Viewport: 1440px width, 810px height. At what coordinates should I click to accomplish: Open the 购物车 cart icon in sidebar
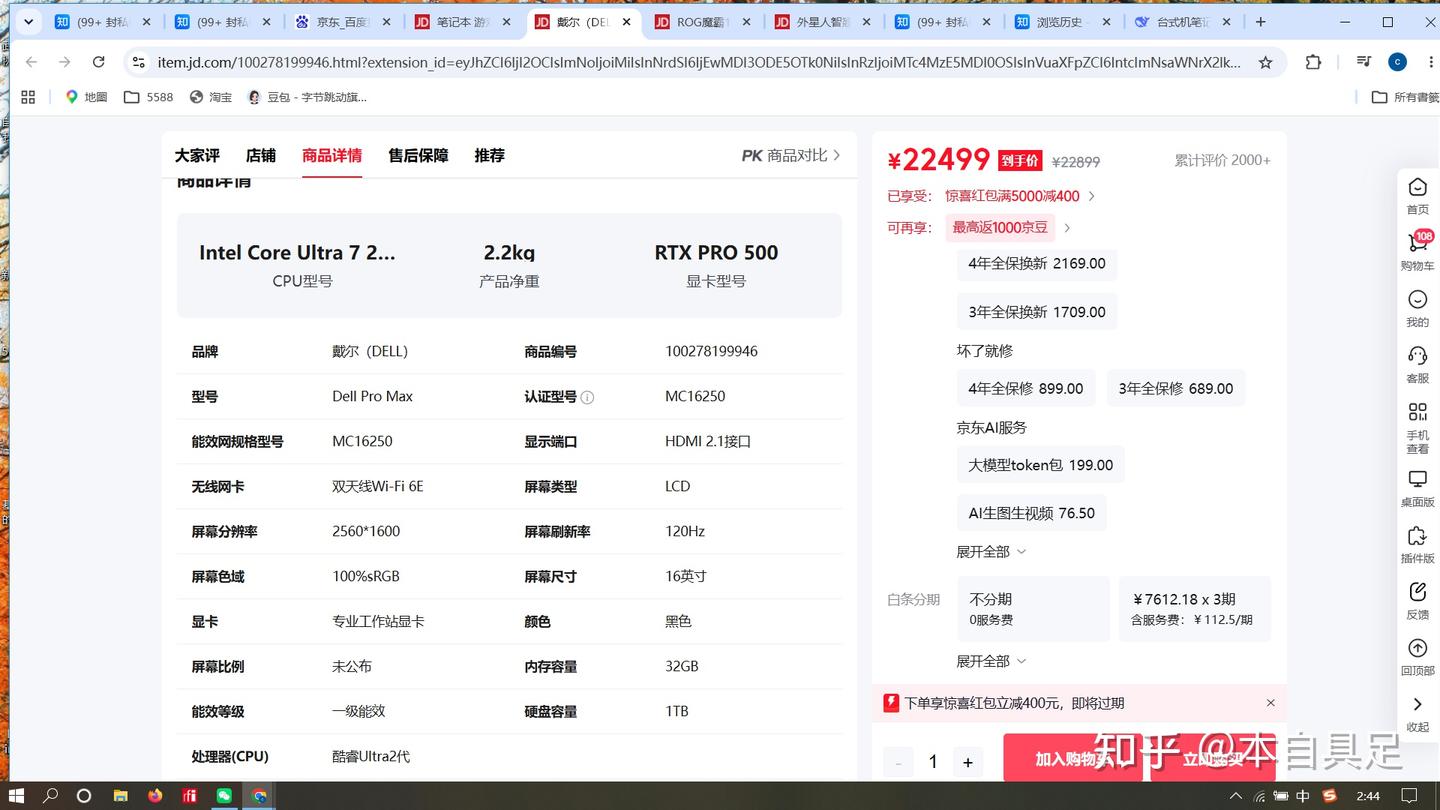tap(1418, 243)
